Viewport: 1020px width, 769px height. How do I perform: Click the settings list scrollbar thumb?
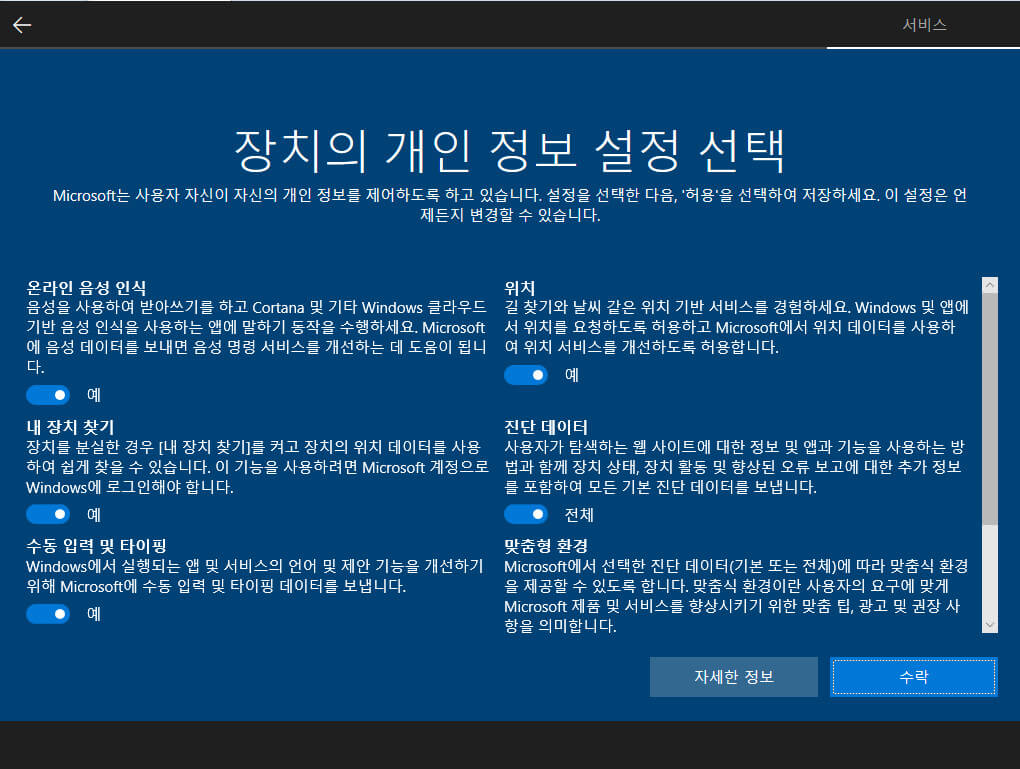point(990,409)
